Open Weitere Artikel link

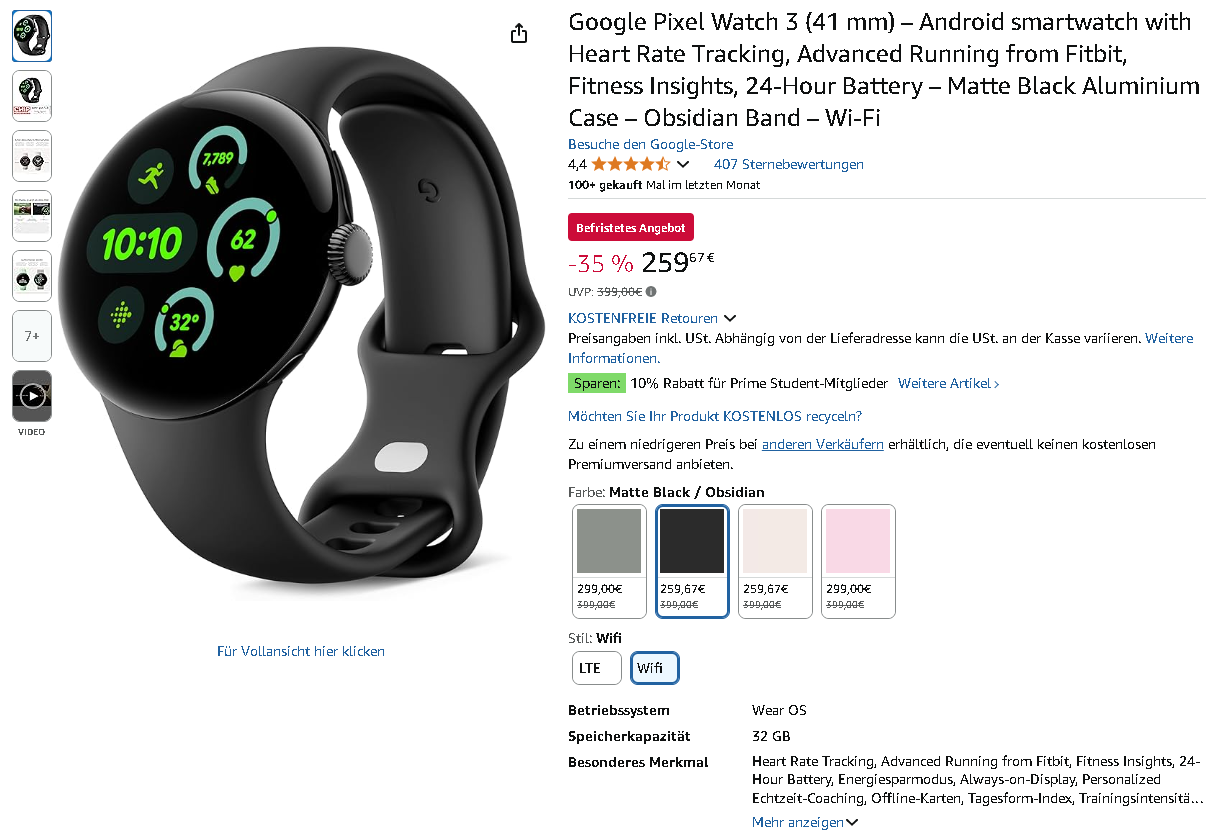[x=948, y=383]
